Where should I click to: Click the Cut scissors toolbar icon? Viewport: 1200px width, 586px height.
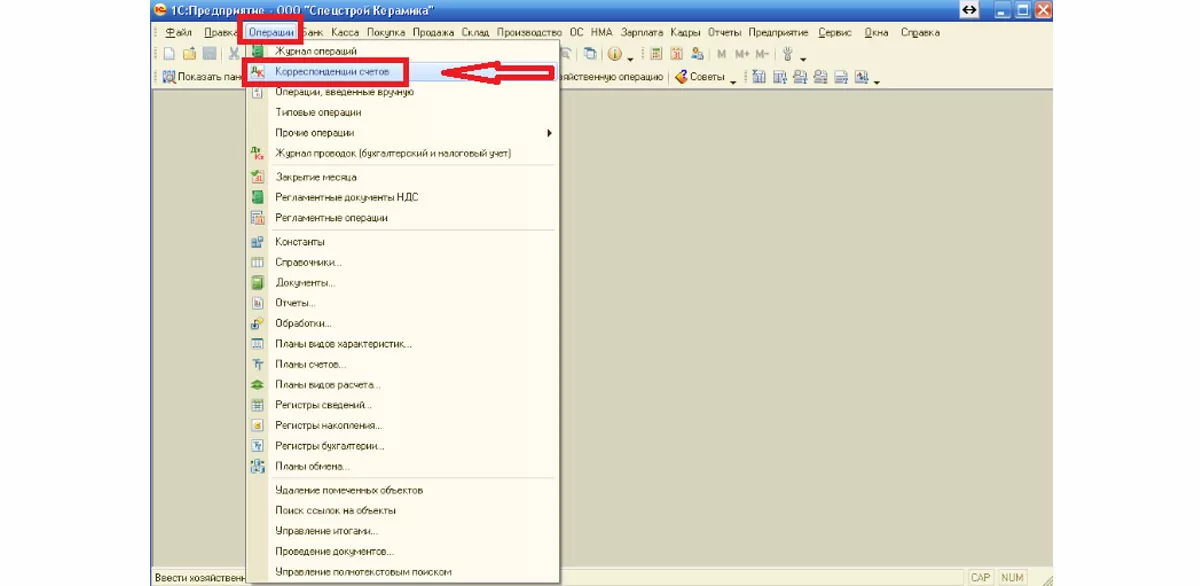233,54
